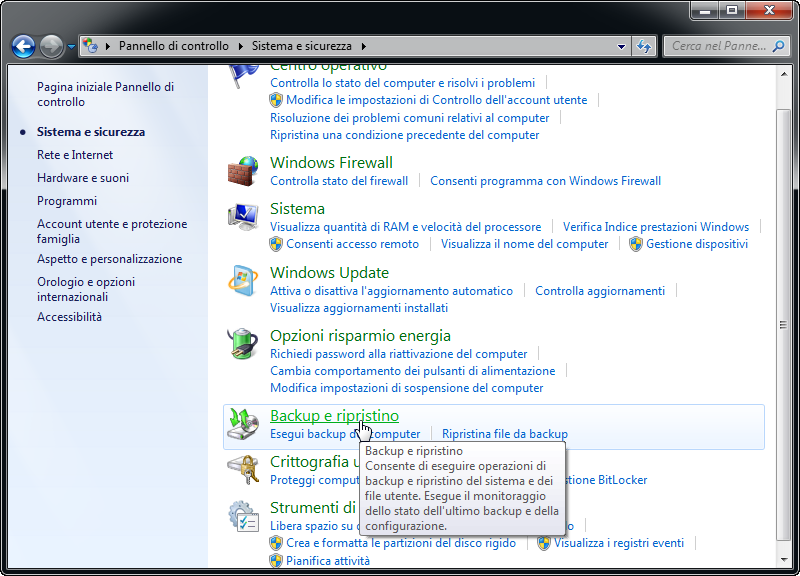Select the Backup e ripristino drive icon
The image size is (800, 576).
point(243,423)
